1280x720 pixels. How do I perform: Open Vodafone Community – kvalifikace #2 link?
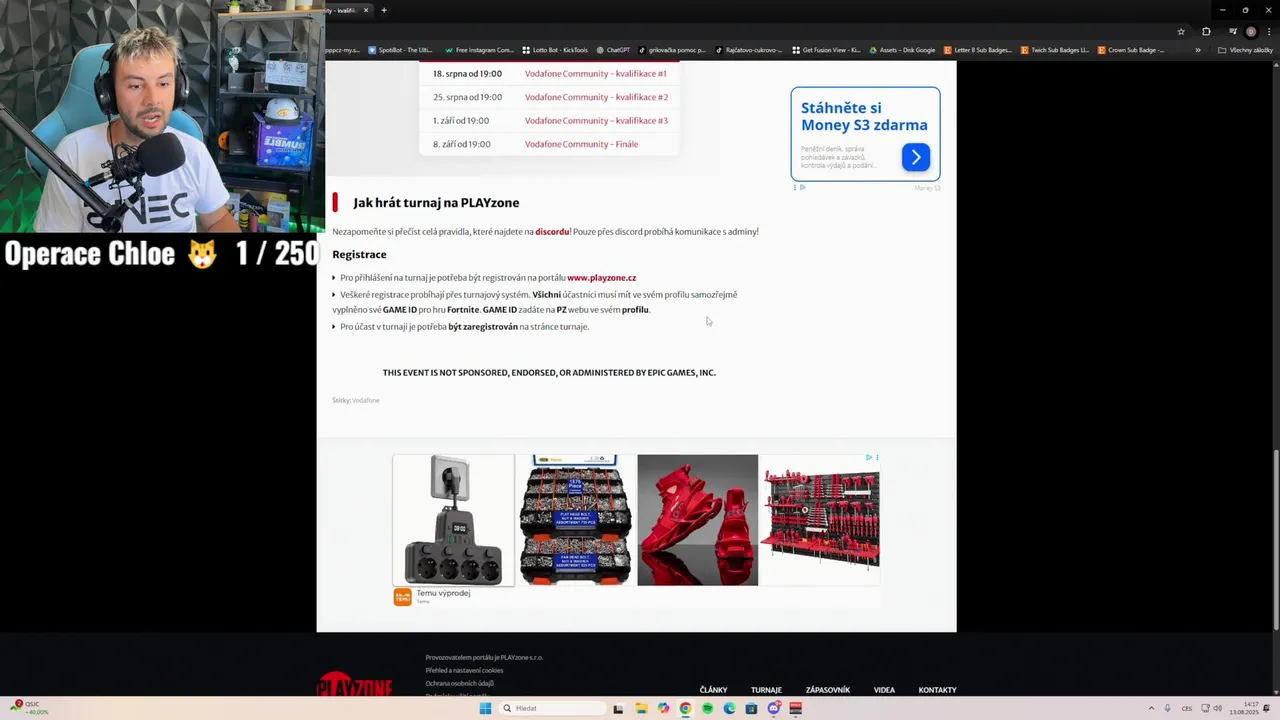pyautogui.click(x=596, y=97)
